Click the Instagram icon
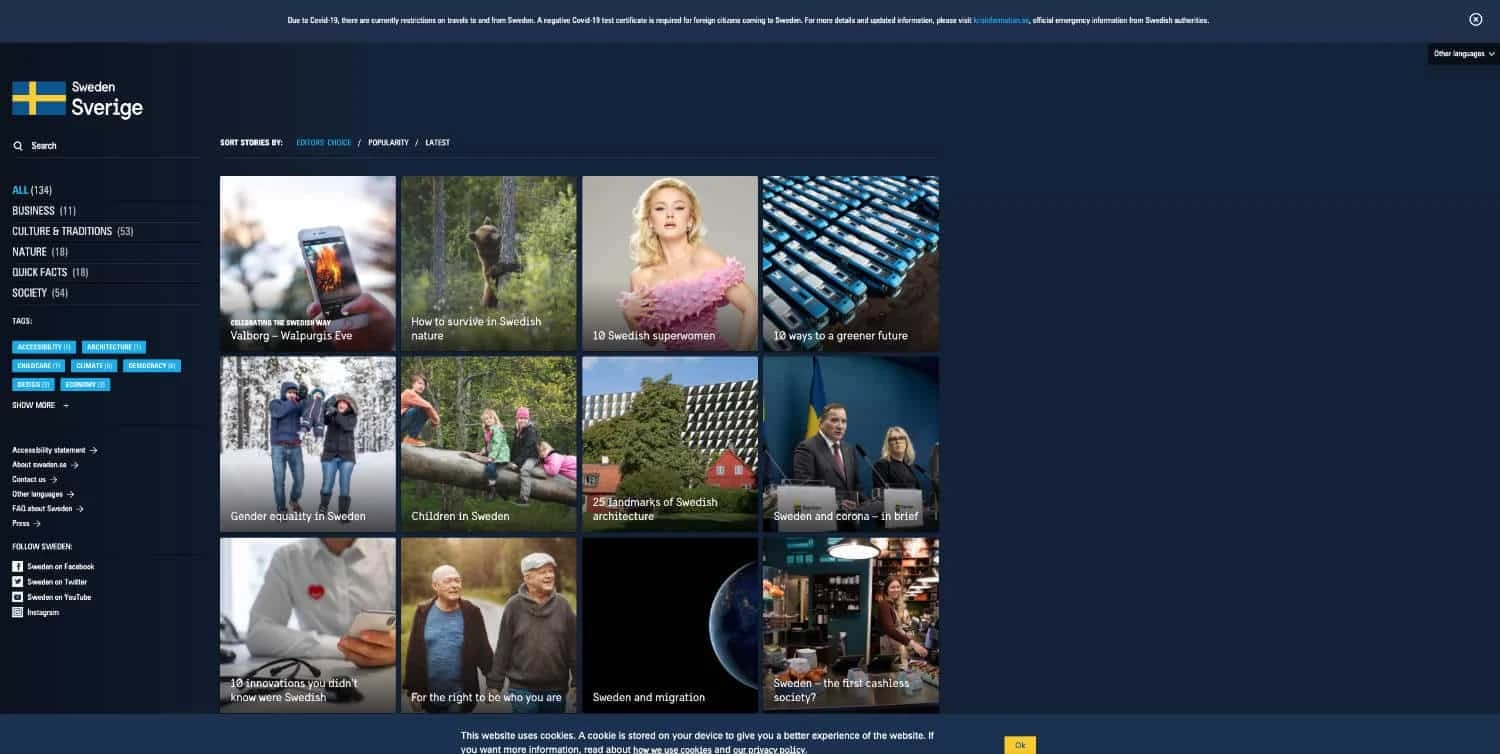Screen dimensions: 1500x754 click(x=17, y=611)
